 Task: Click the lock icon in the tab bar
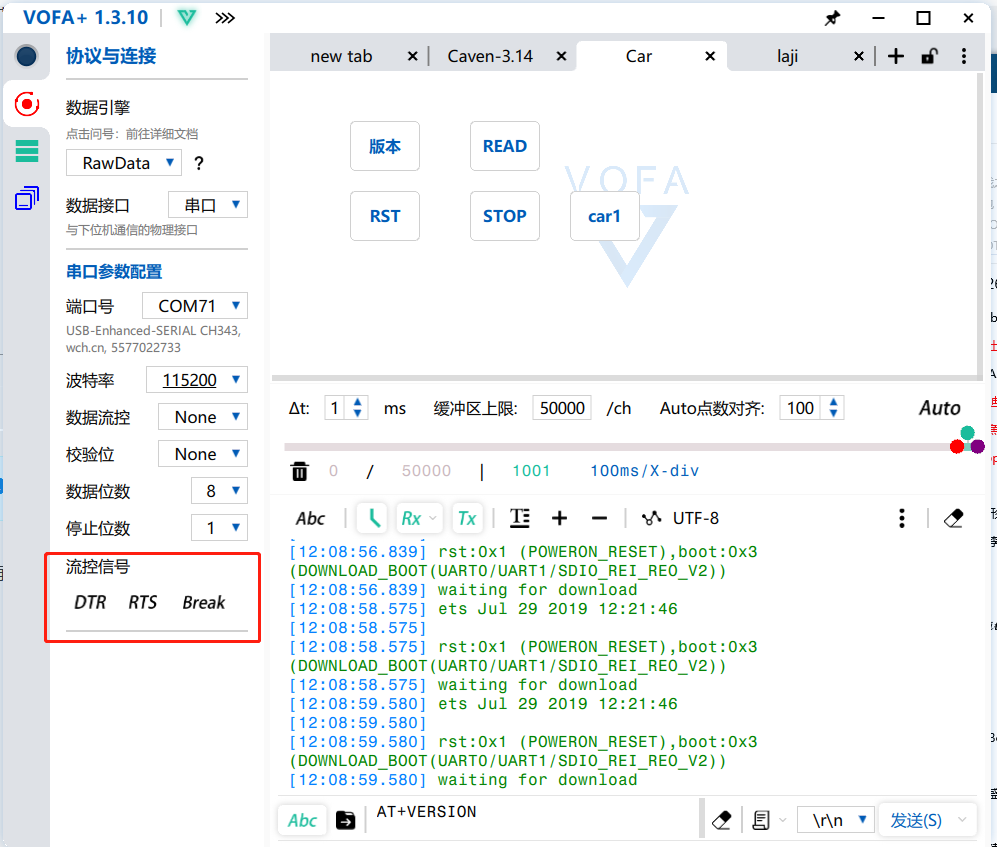929,56
